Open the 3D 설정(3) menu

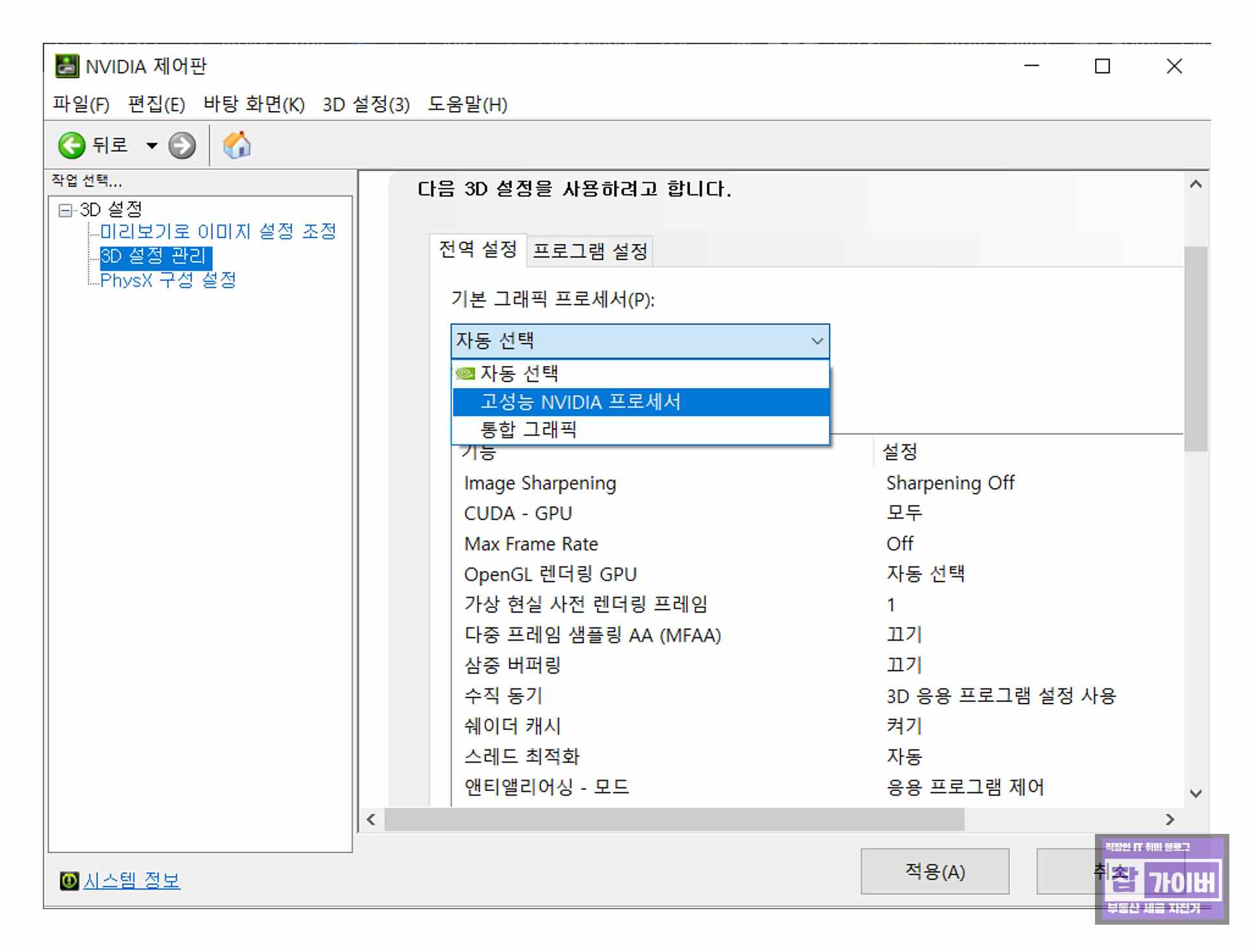(x=366, y=104)
